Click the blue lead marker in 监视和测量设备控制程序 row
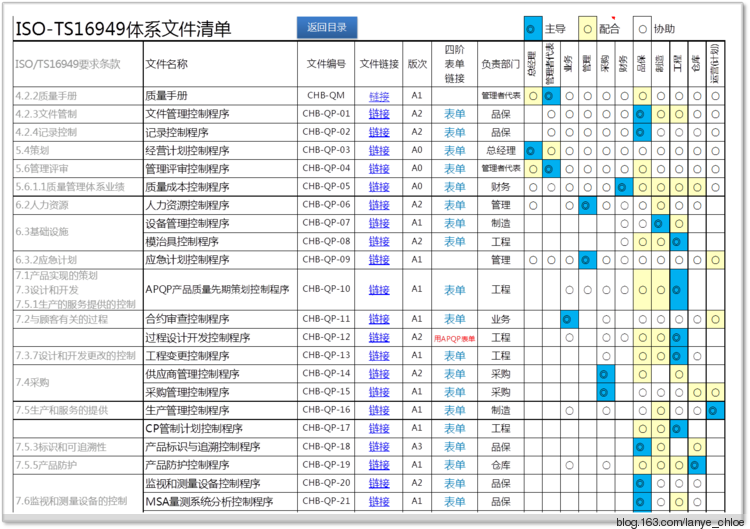 642,484
